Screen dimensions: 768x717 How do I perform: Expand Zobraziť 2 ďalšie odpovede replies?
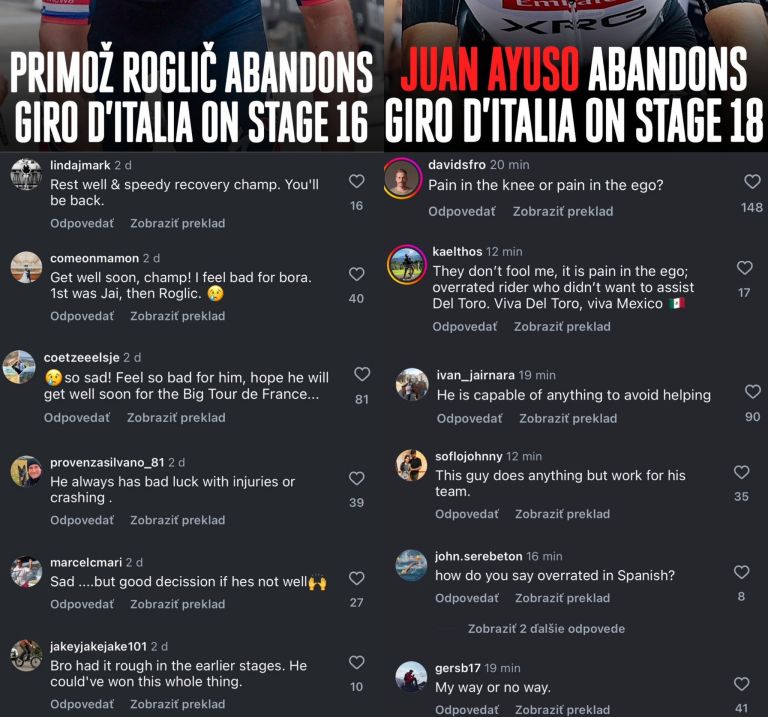[546, 629]
